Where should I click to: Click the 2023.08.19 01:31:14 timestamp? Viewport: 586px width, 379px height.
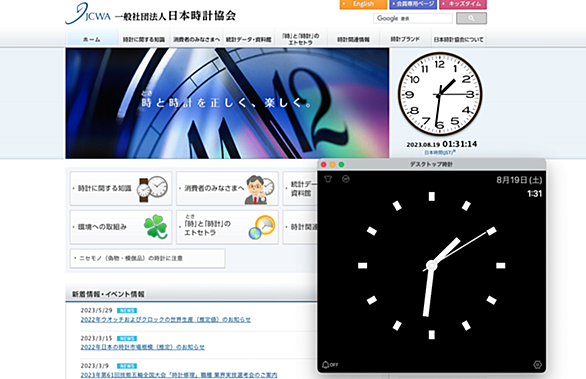(x=442, y=144)
